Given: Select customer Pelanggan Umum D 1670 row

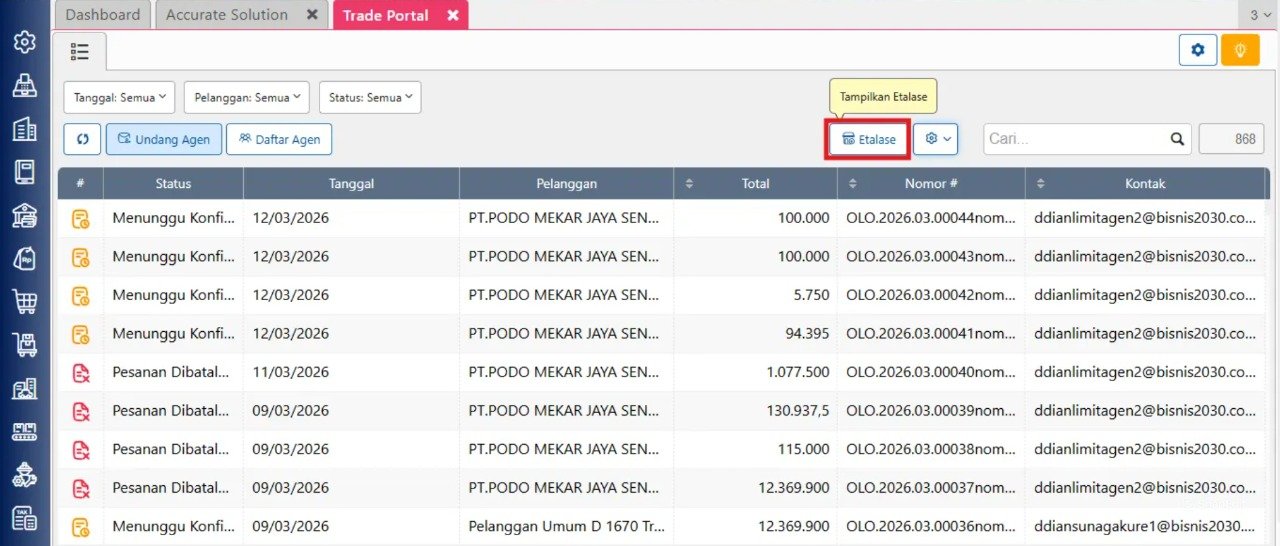Looking at the screenshot, I should (x=566, y=526).
